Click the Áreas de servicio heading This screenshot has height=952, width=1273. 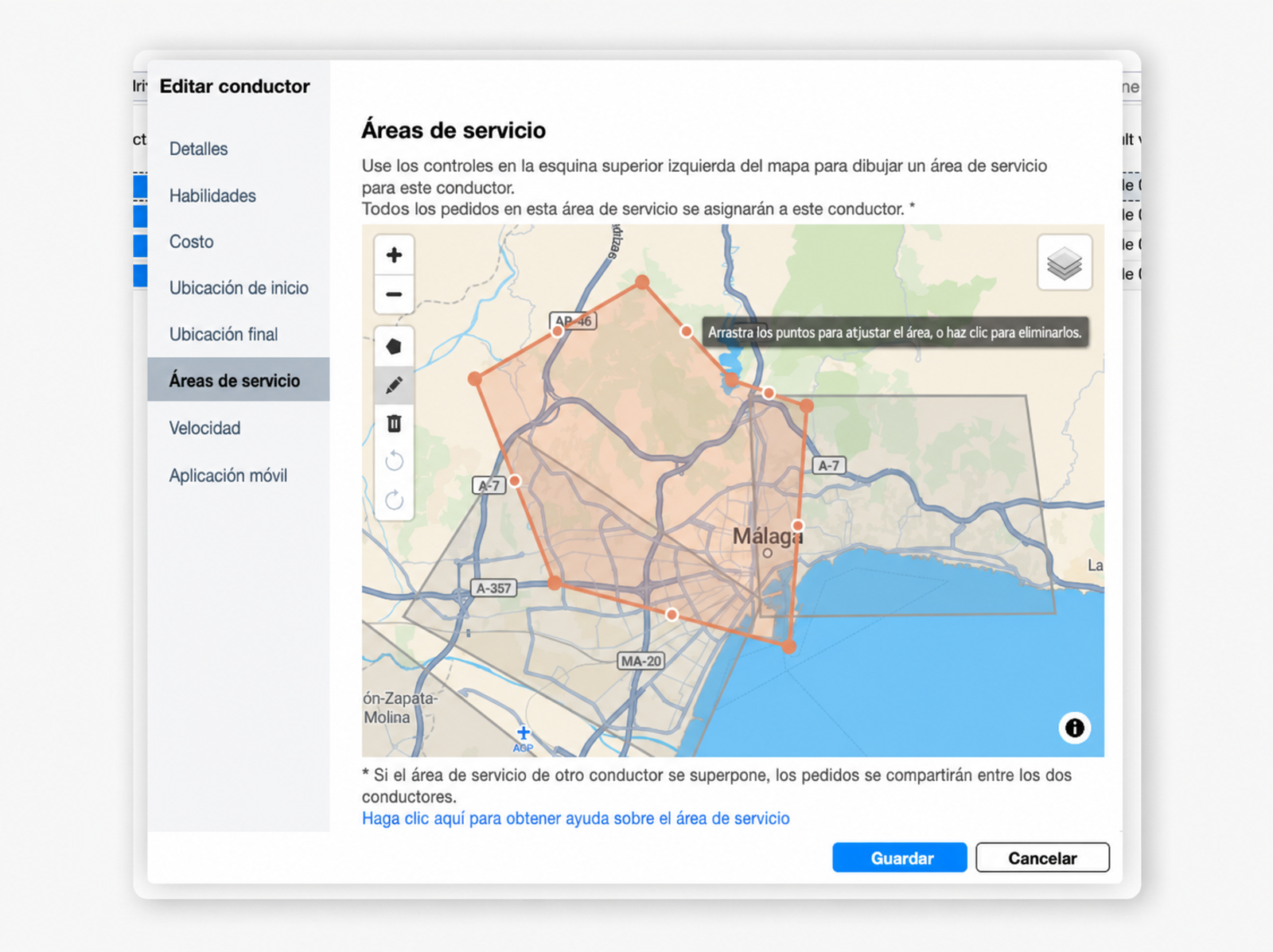tap(454, 130)
